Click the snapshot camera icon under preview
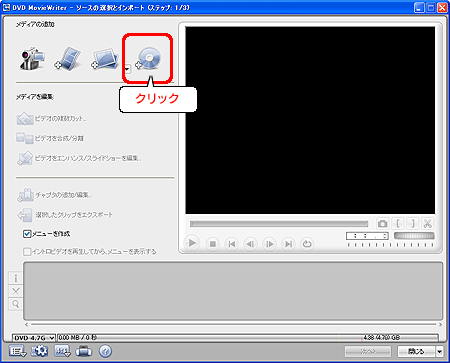Image resolution: width=450 pixels, height=363 pixels. (383, 223)
